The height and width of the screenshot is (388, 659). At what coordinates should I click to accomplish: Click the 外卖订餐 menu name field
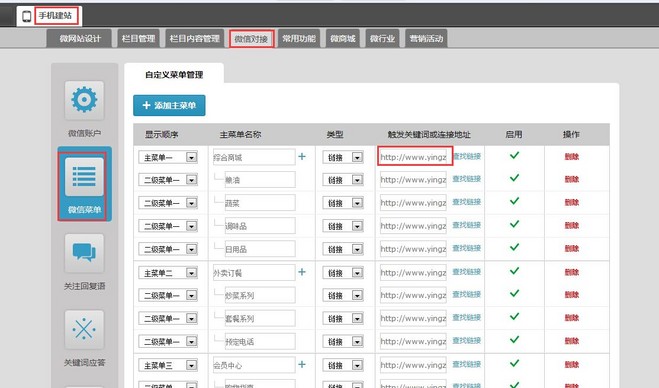click(254, 273)
